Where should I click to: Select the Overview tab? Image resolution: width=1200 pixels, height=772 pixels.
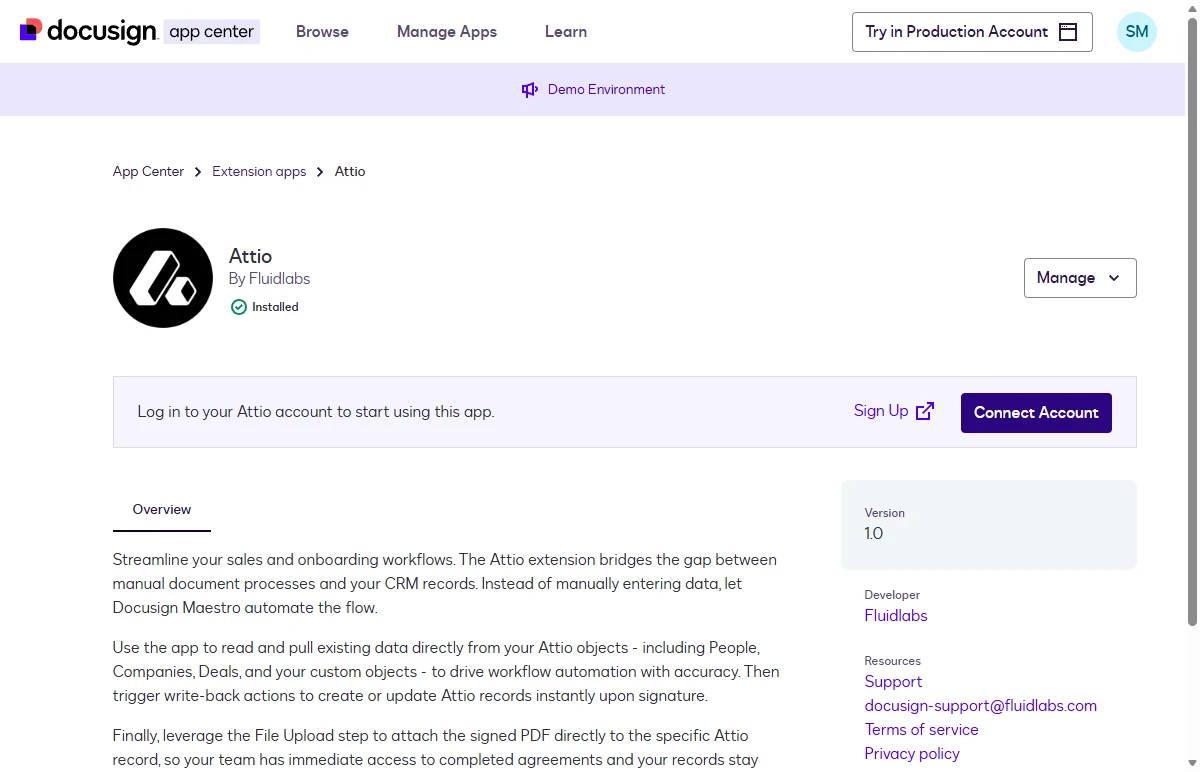click(162, 510)
